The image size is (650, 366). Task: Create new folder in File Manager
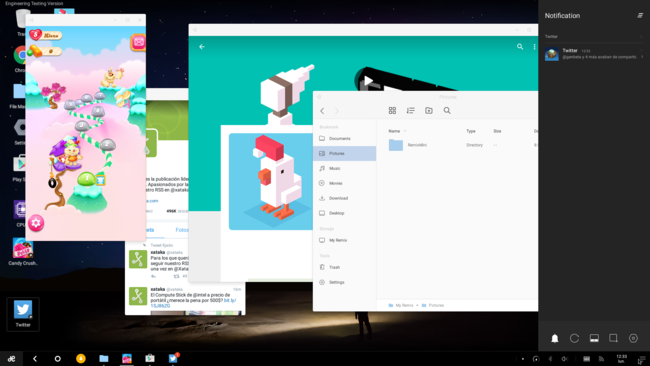coord(429,111)
